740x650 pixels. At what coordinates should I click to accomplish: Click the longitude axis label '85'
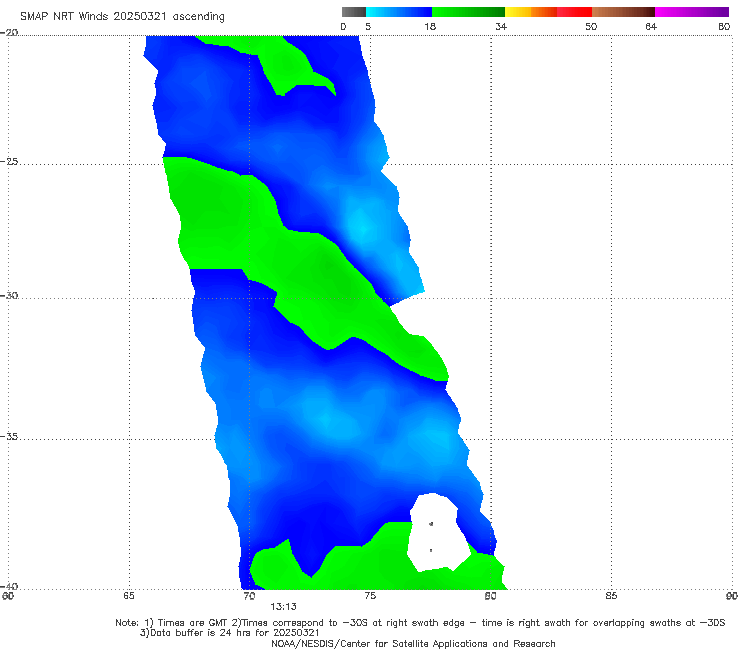611,596
